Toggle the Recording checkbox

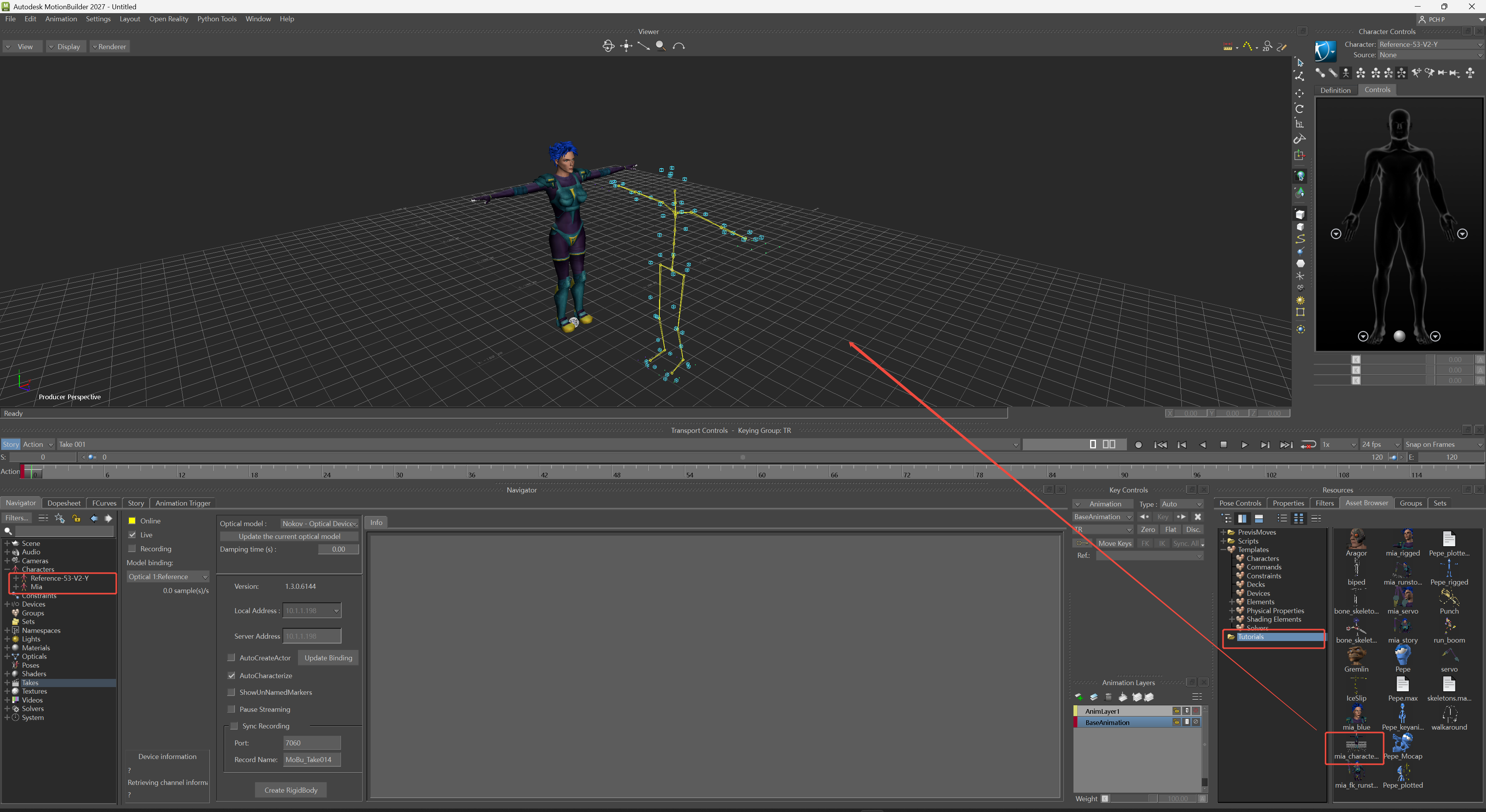[132, 549]
